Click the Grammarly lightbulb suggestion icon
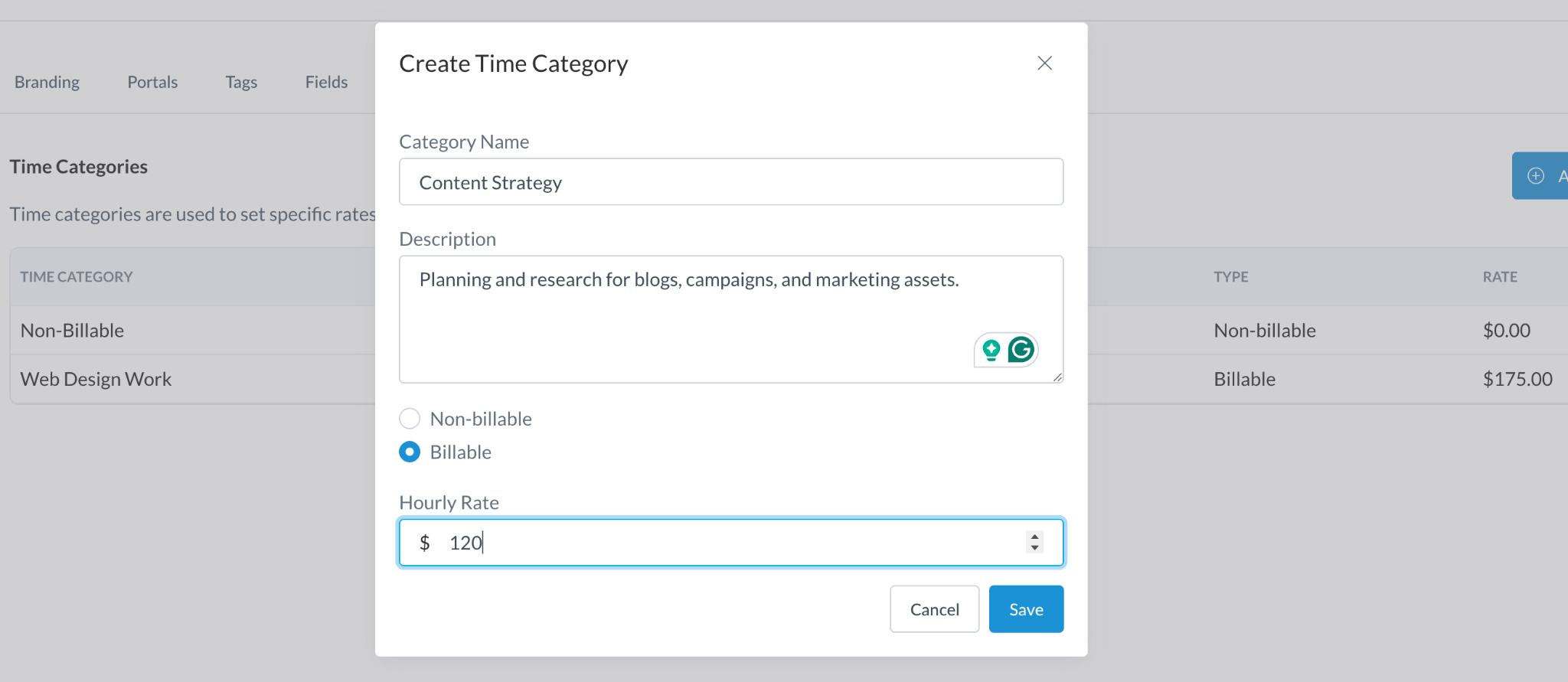Screen dimensions: 1568x682 pos(991,350)
